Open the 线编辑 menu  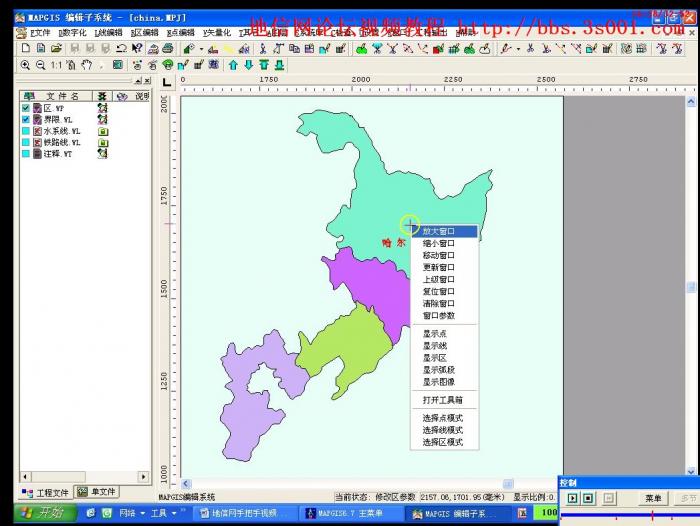[108, 33]
